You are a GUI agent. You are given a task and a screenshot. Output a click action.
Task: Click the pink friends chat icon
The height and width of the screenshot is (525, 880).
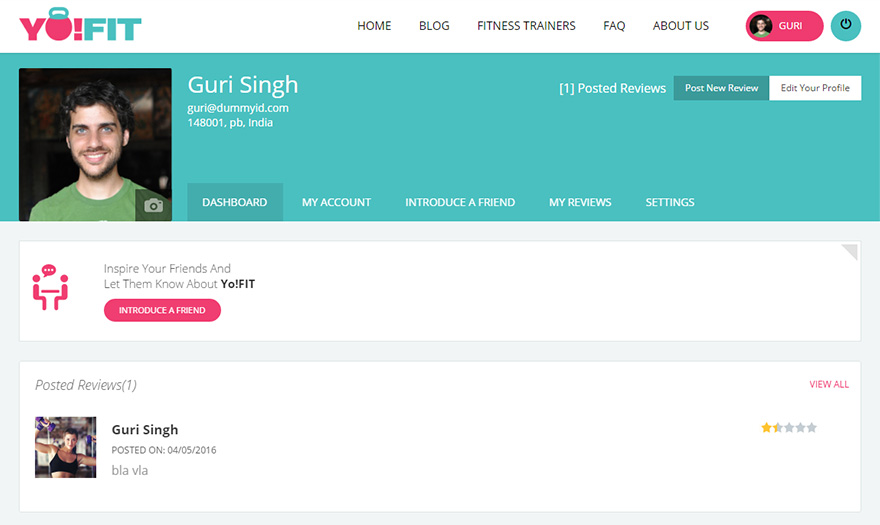click(50, 287)
